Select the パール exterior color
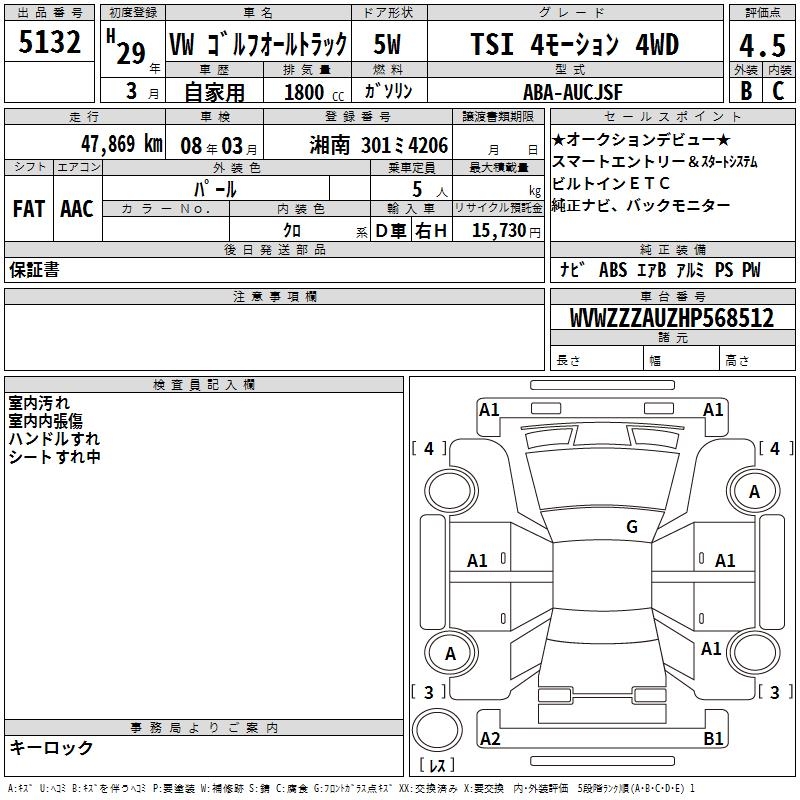The width and height of the screenshot is (800, 800). point(215,189)
